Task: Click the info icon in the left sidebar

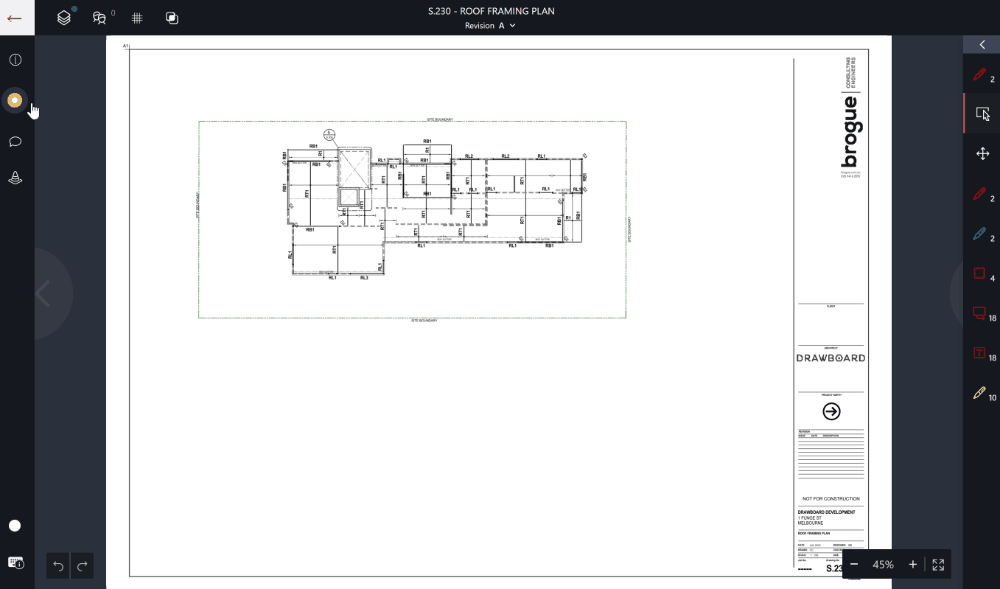Action: click(15, 59)
